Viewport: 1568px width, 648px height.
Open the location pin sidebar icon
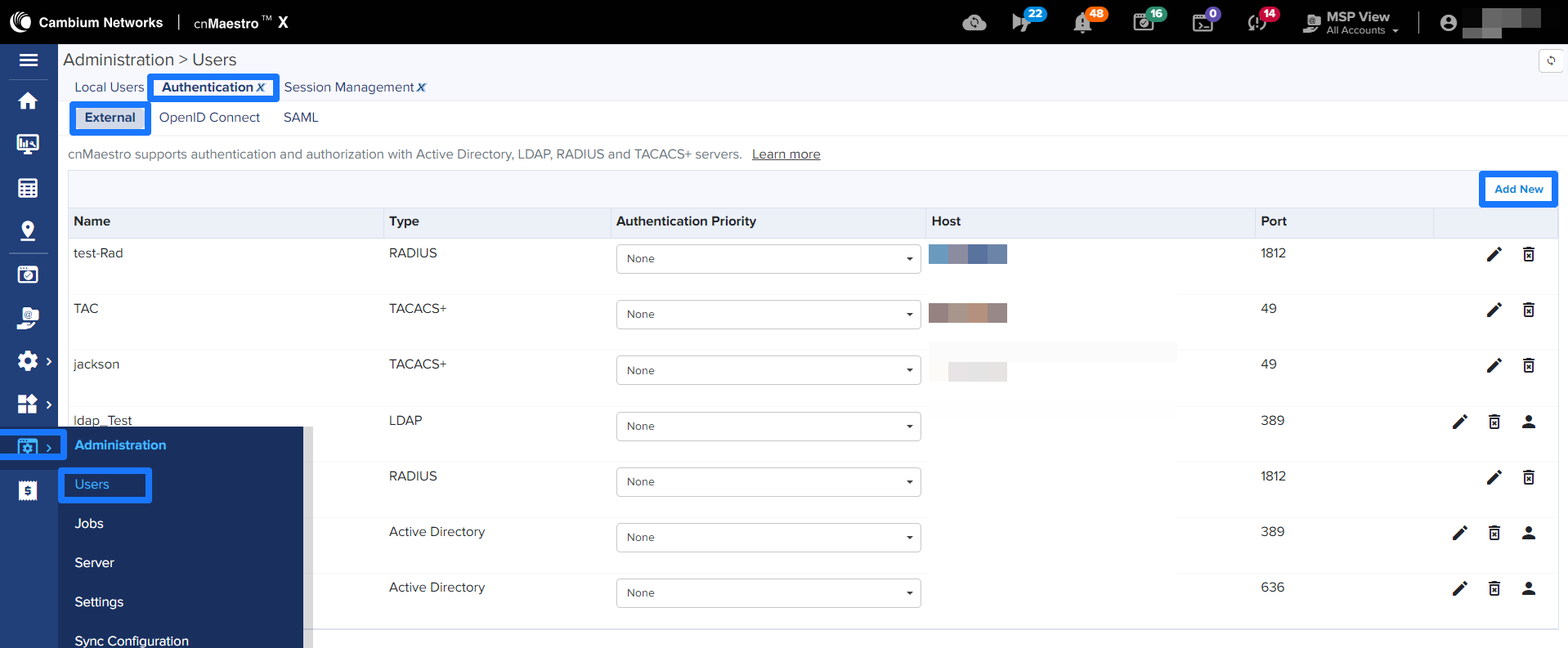28,231
